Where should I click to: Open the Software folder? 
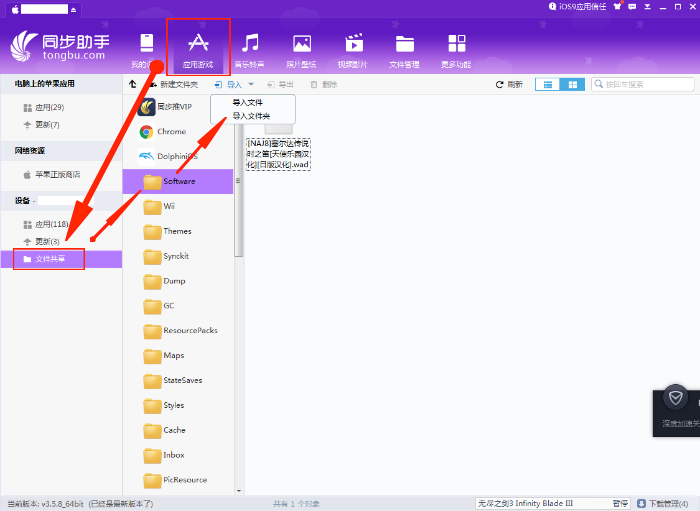[x=178, y=181]
